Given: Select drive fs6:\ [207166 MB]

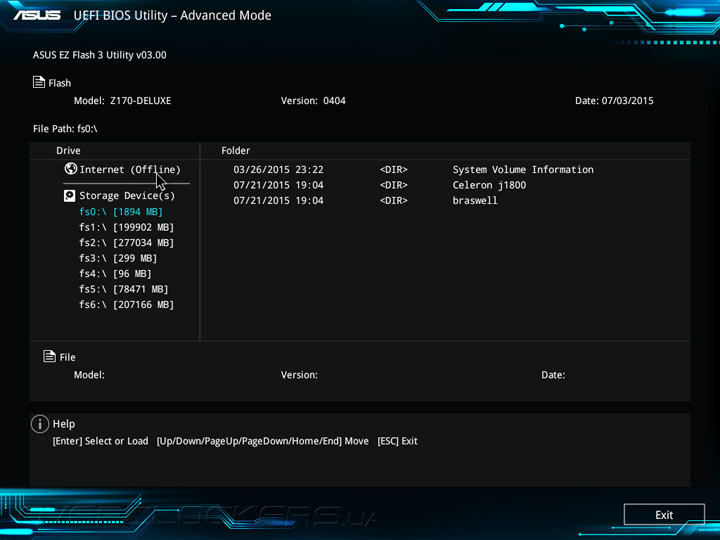Looking at the screenshot, I should click(126, 304).
